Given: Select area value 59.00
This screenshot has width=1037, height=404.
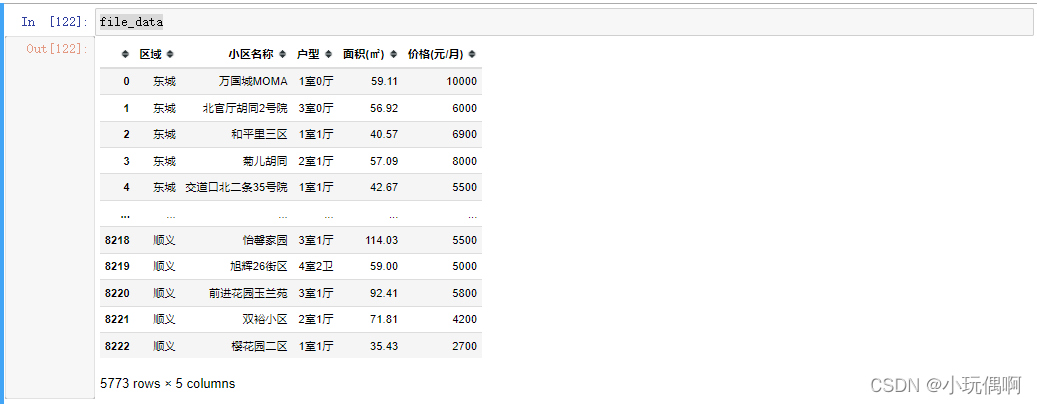Looking at the screenshot, I should pos(384,266).
